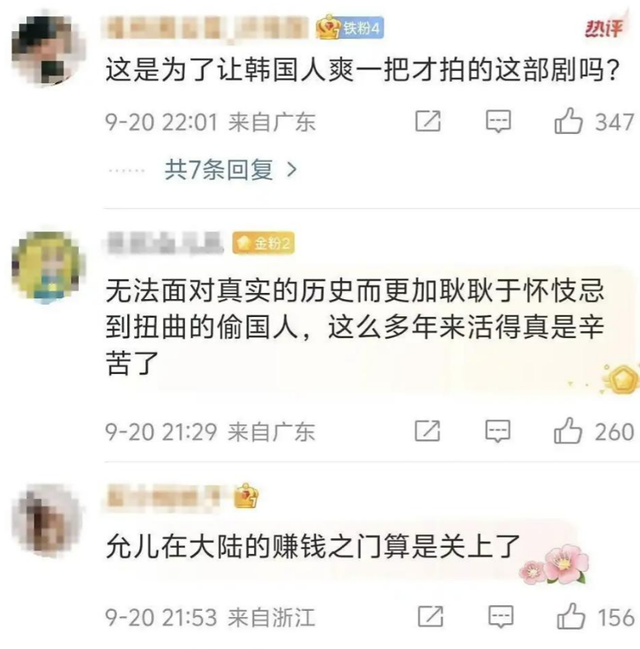Like the comment with 260 likes
Viewport: 640px width, 649px height.
(x=568, y=430)
